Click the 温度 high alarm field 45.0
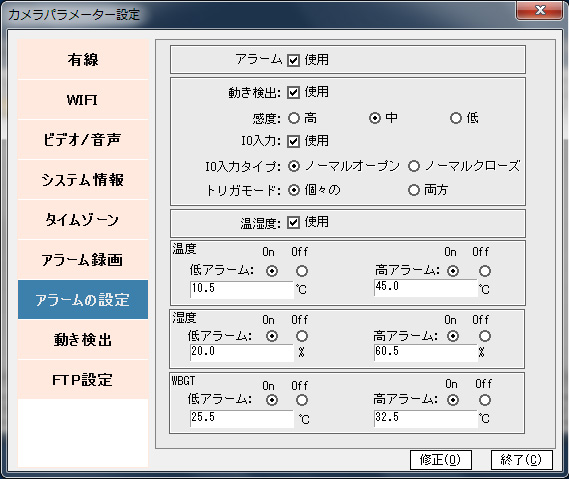569x479 pixels. tap(426, 288)
